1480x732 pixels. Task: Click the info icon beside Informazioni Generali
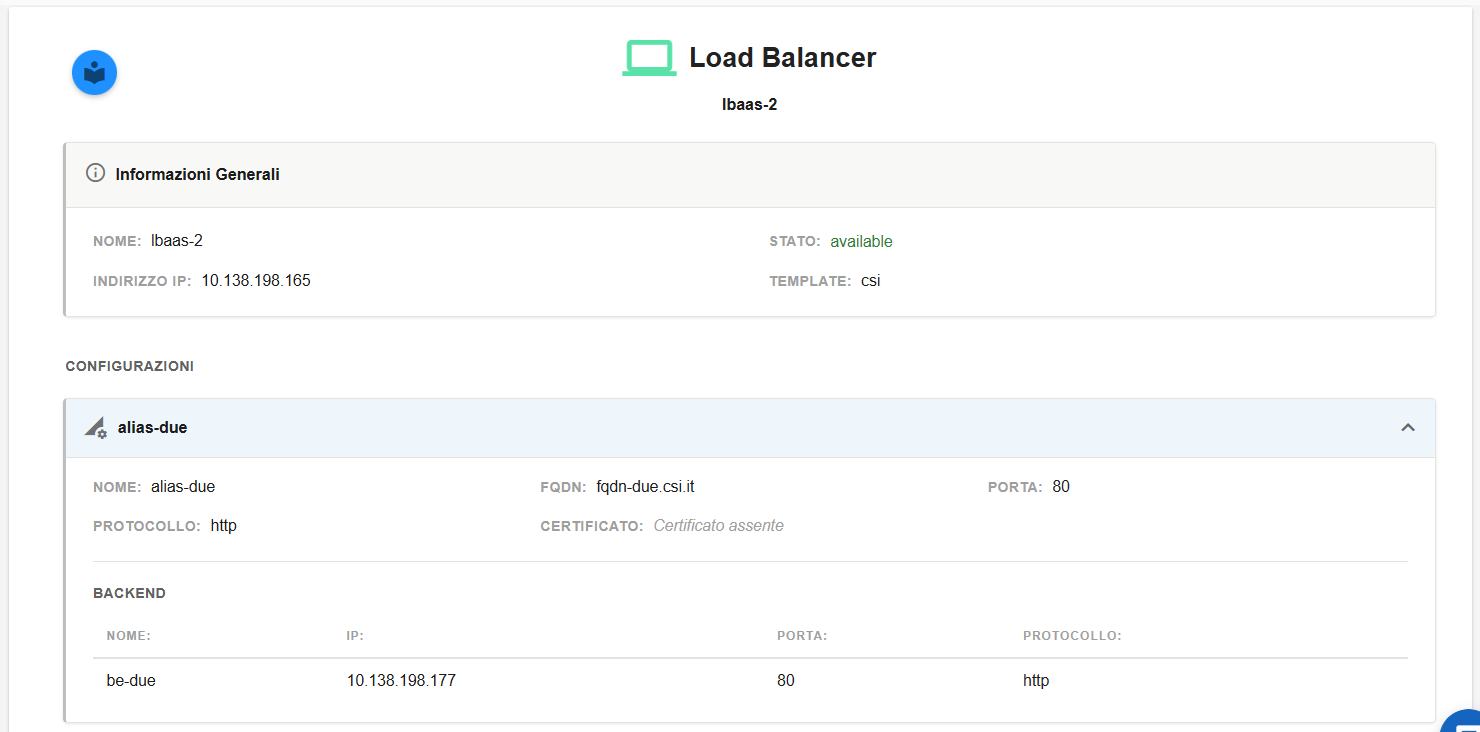coord(95,173)
